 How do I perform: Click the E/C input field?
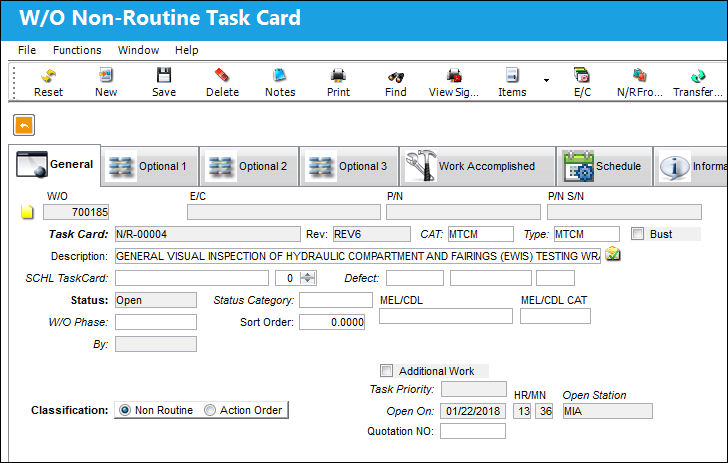tap(284, 212)
